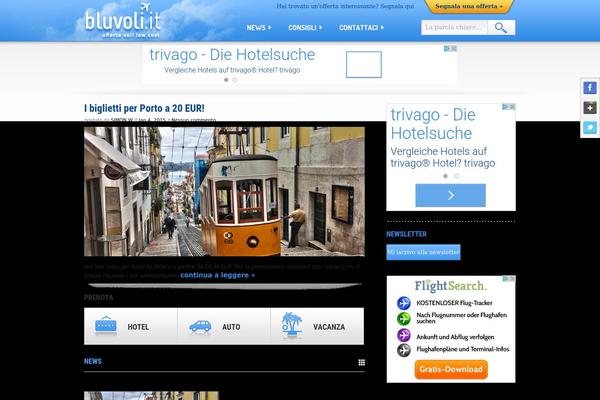Switch news to grid view icon
600x400 pixels.
(361, 362)
